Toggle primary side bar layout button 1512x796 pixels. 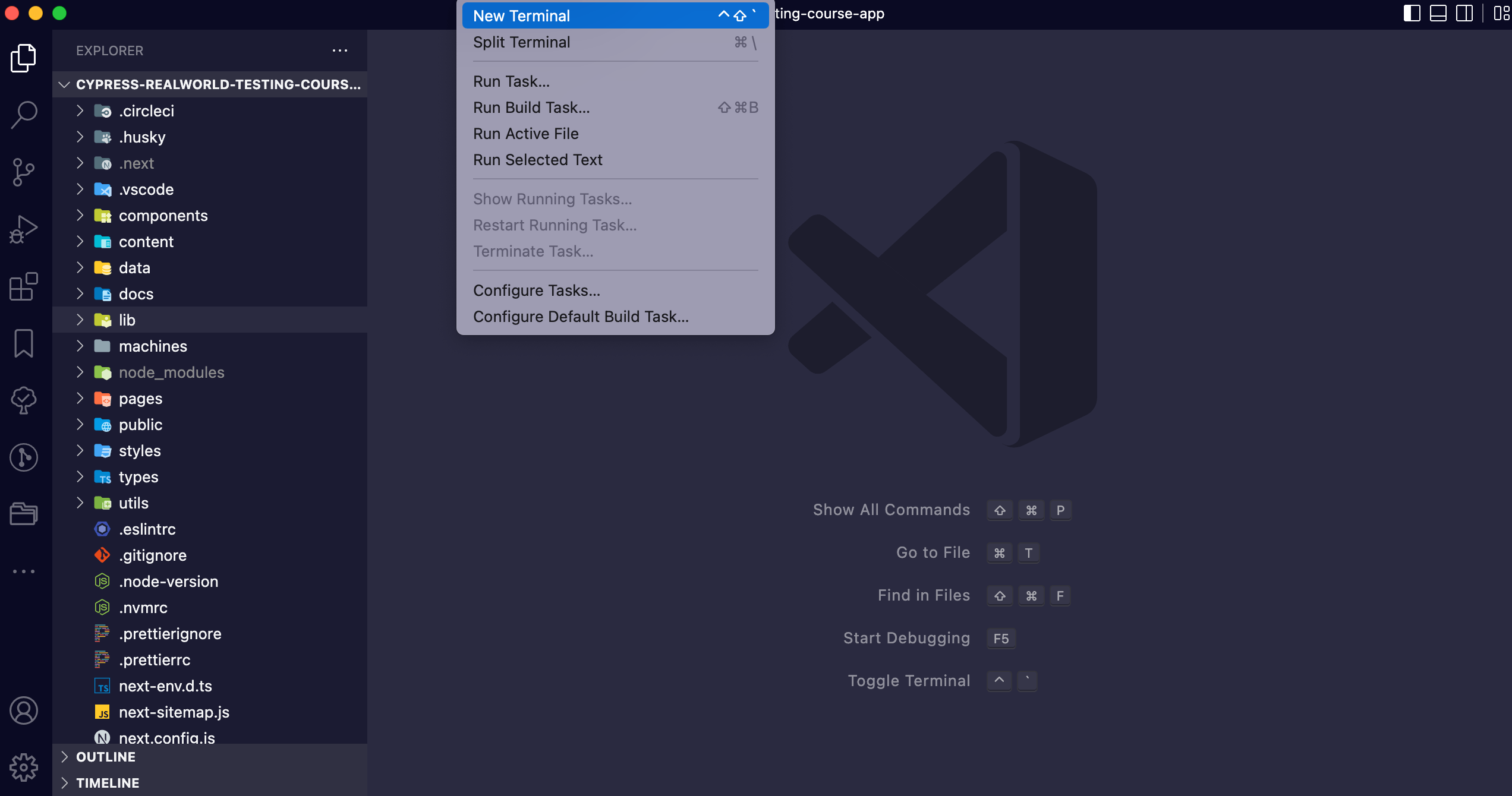pos(1412,13)
